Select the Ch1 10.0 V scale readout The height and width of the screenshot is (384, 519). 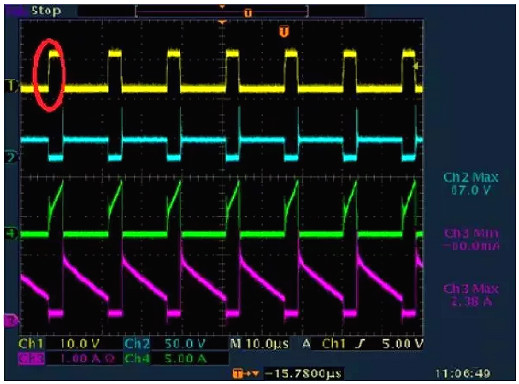[59, 343]
